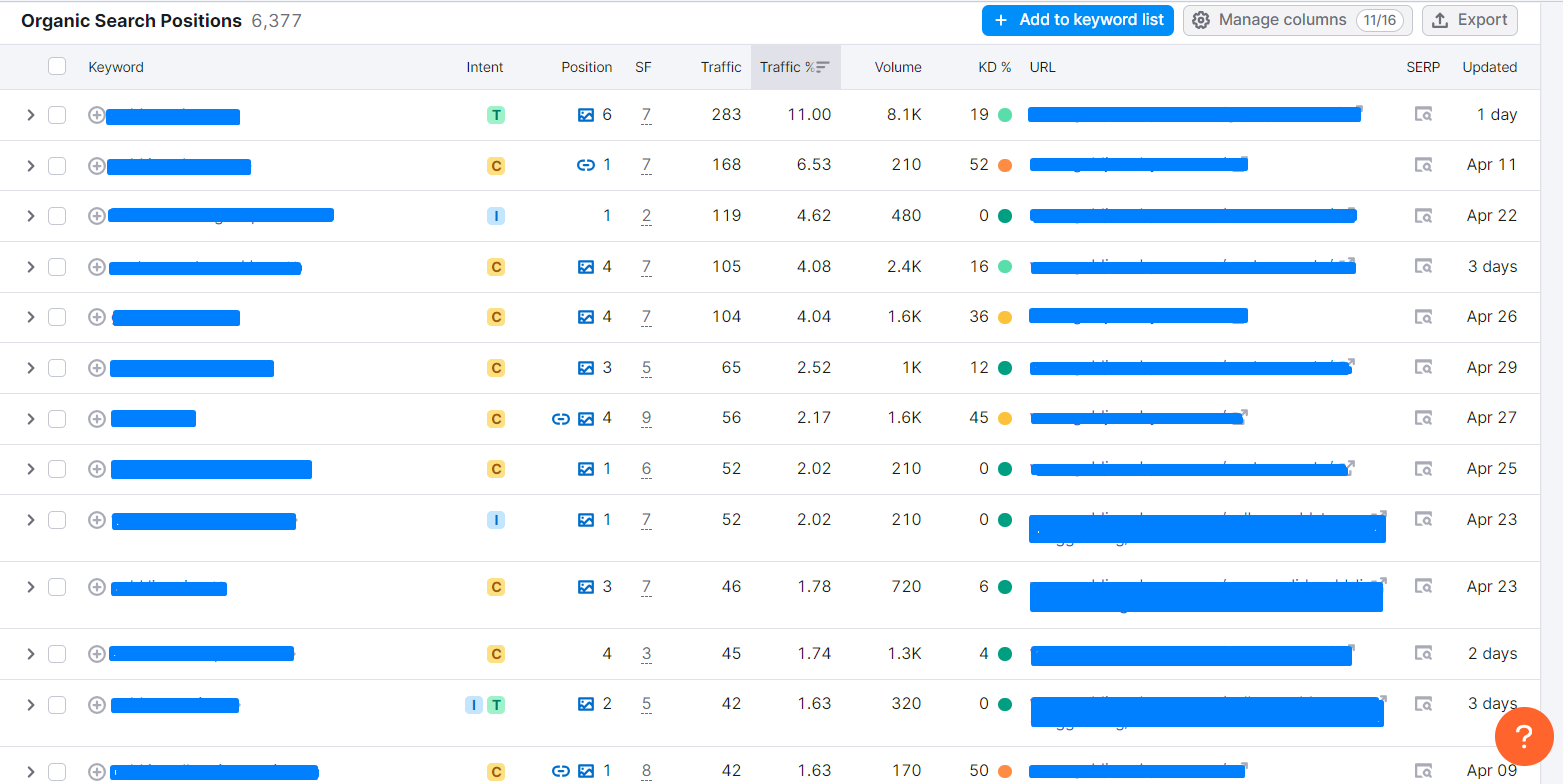Click the orange KD dot next to 52

tap(1005, 165)
